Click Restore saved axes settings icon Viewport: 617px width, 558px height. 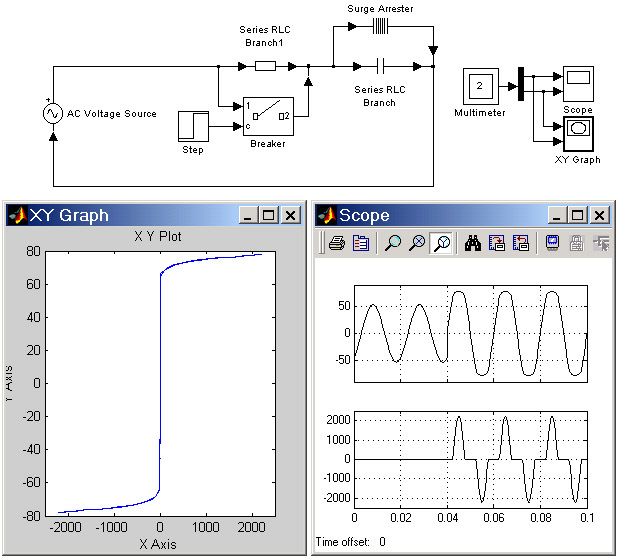pos(521,243)
